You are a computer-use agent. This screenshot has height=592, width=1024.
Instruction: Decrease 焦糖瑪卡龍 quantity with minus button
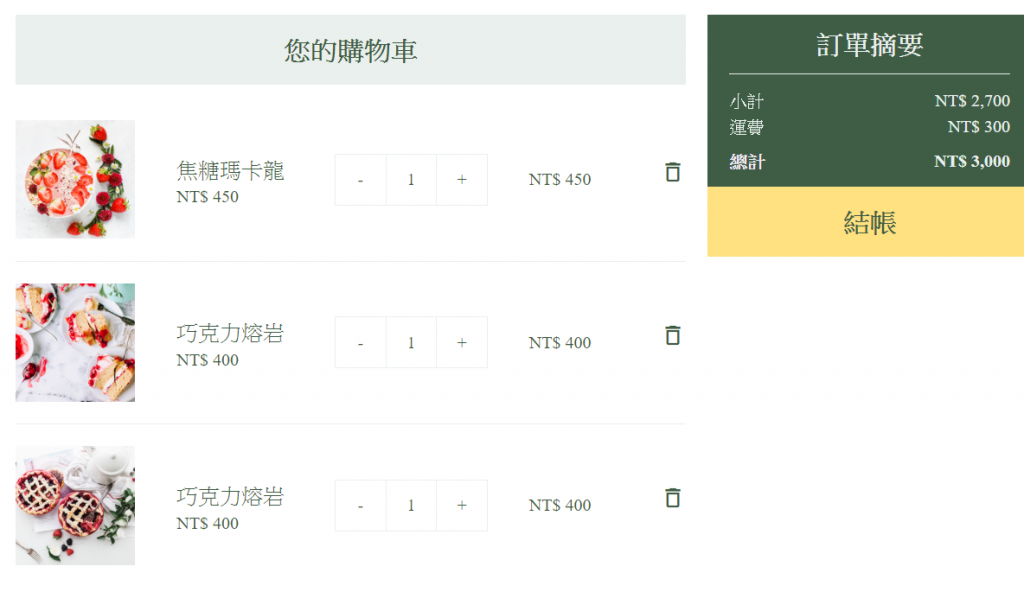(x=360, y=180)
